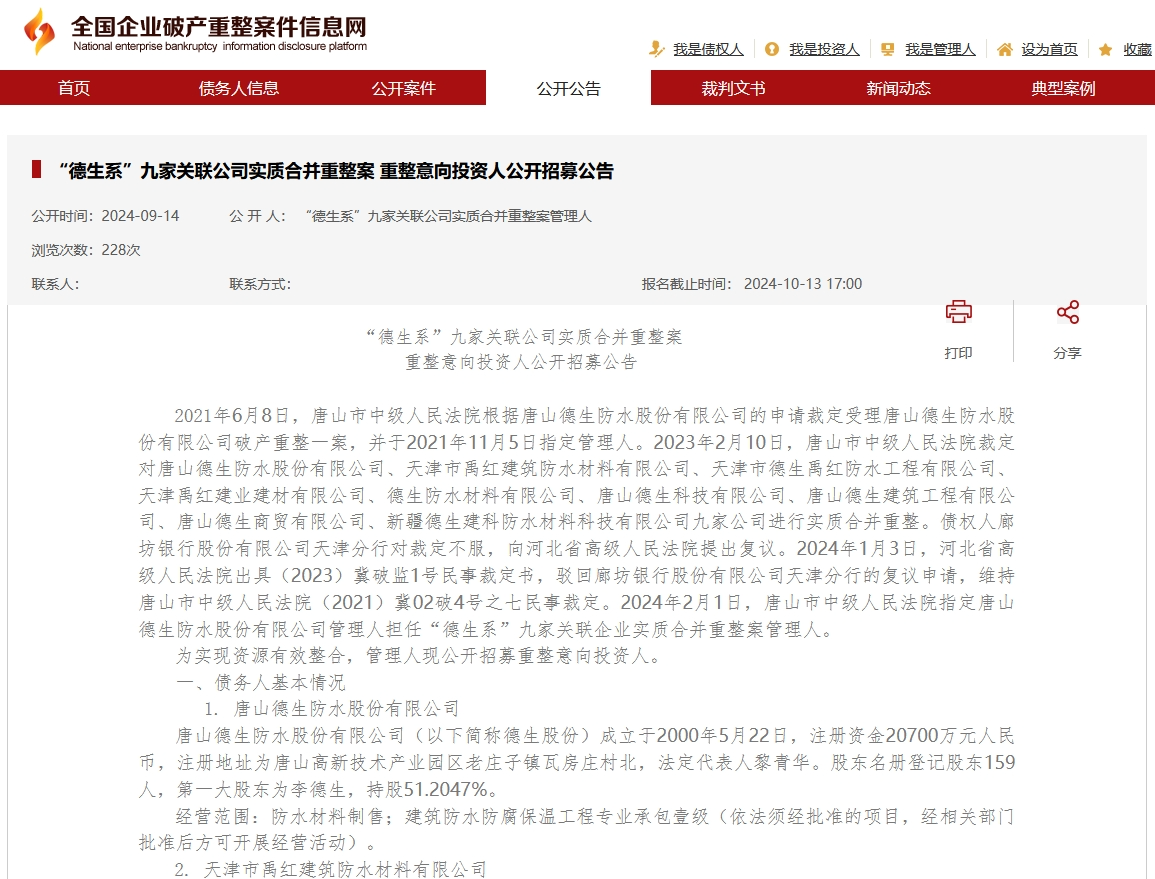Viewport: 1155px width, 879px height.
Task: Open the 债务人信息 tab
Action: 239,88
